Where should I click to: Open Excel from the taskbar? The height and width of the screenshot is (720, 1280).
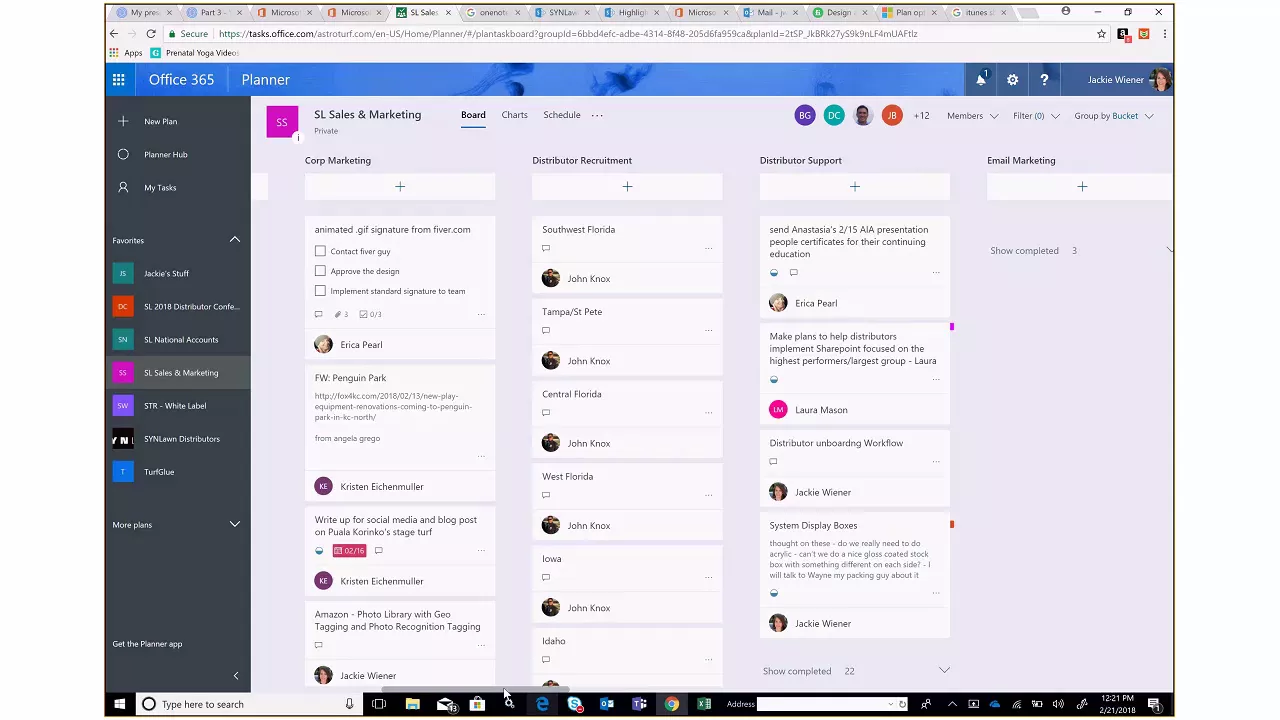coord(704,704)
